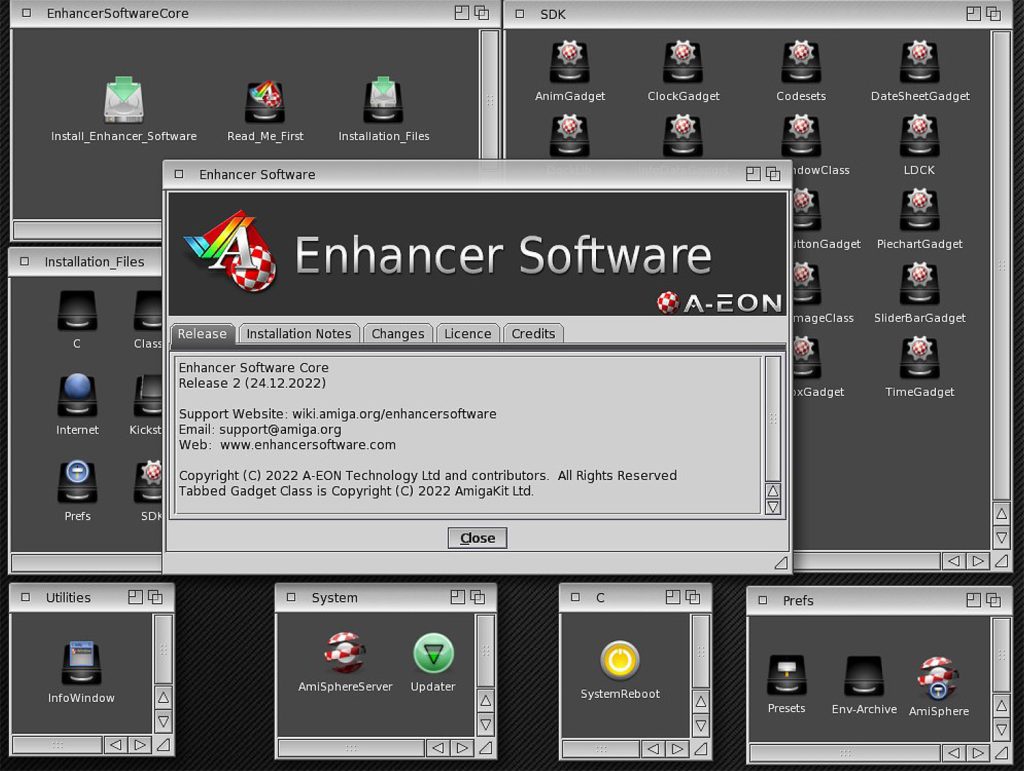This screenshot has height=771, width=1024.
Task: Select the Presets drawer icon
Action: click(786, 675)
